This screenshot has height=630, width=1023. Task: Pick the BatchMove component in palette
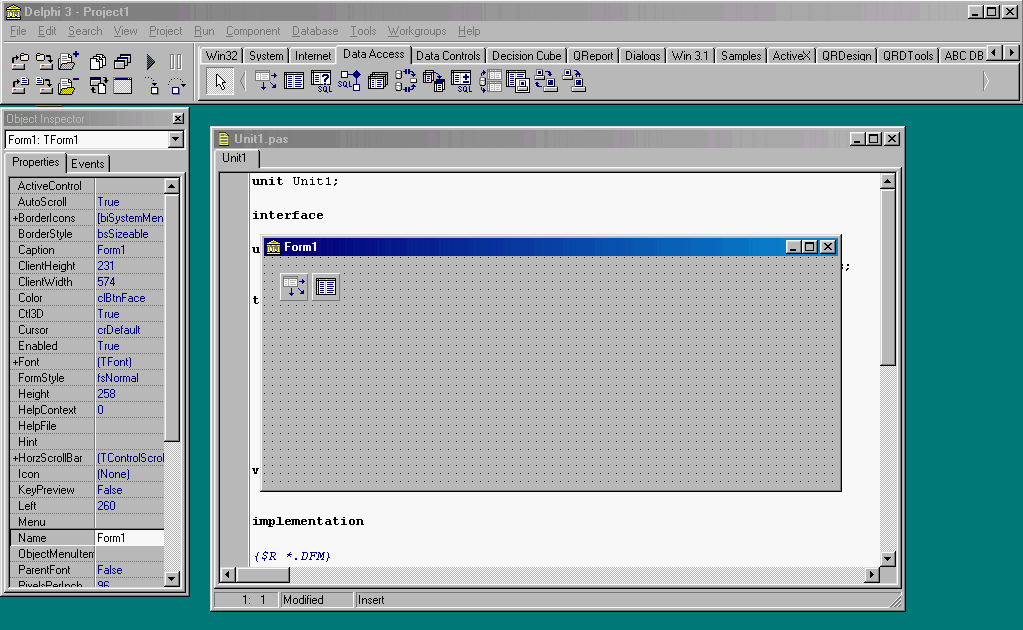click(434, 81)
